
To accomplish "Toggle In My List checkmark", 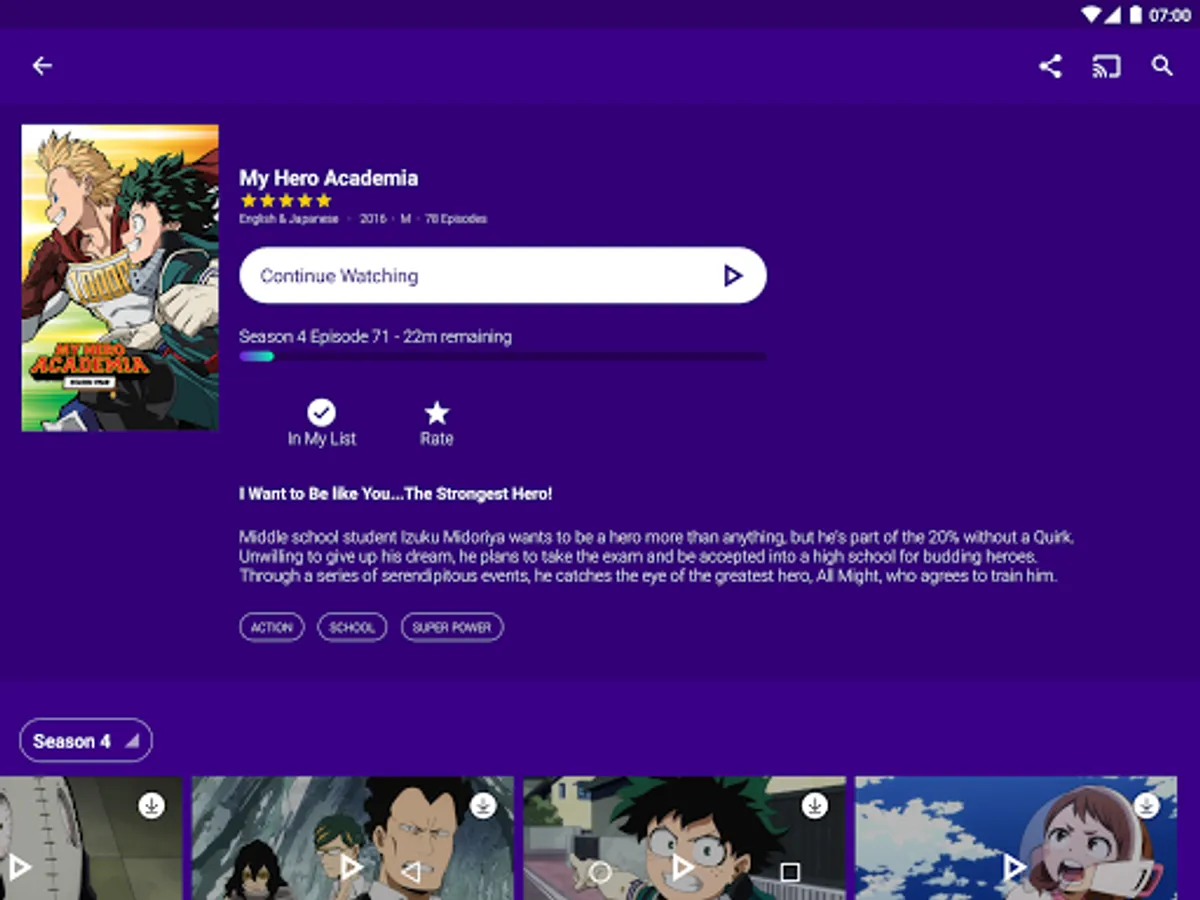I will (x=321, y=412).
